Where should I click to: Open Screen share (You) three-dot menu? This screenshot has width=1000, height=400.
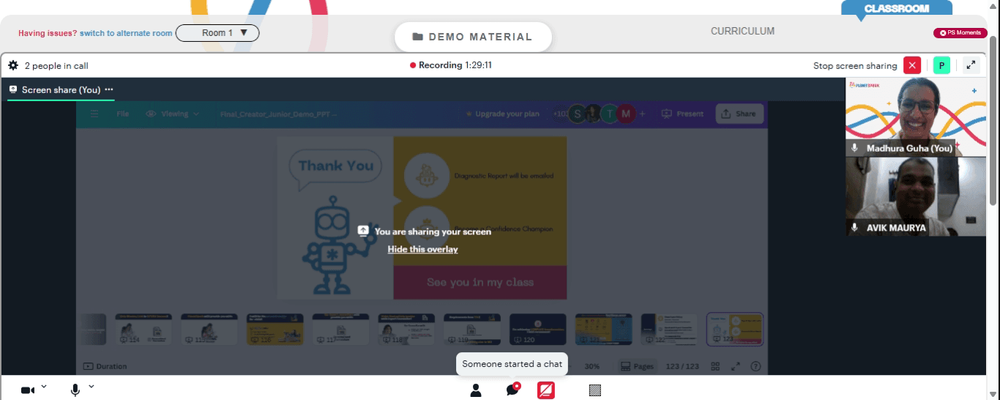pos(109,89)
